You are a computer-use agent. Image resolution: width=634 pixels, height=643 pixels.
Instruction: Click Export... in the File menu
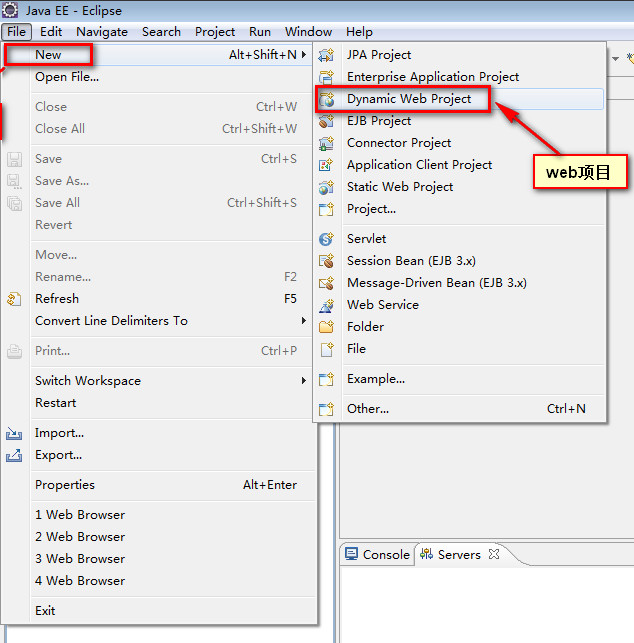tap(159, 455)
